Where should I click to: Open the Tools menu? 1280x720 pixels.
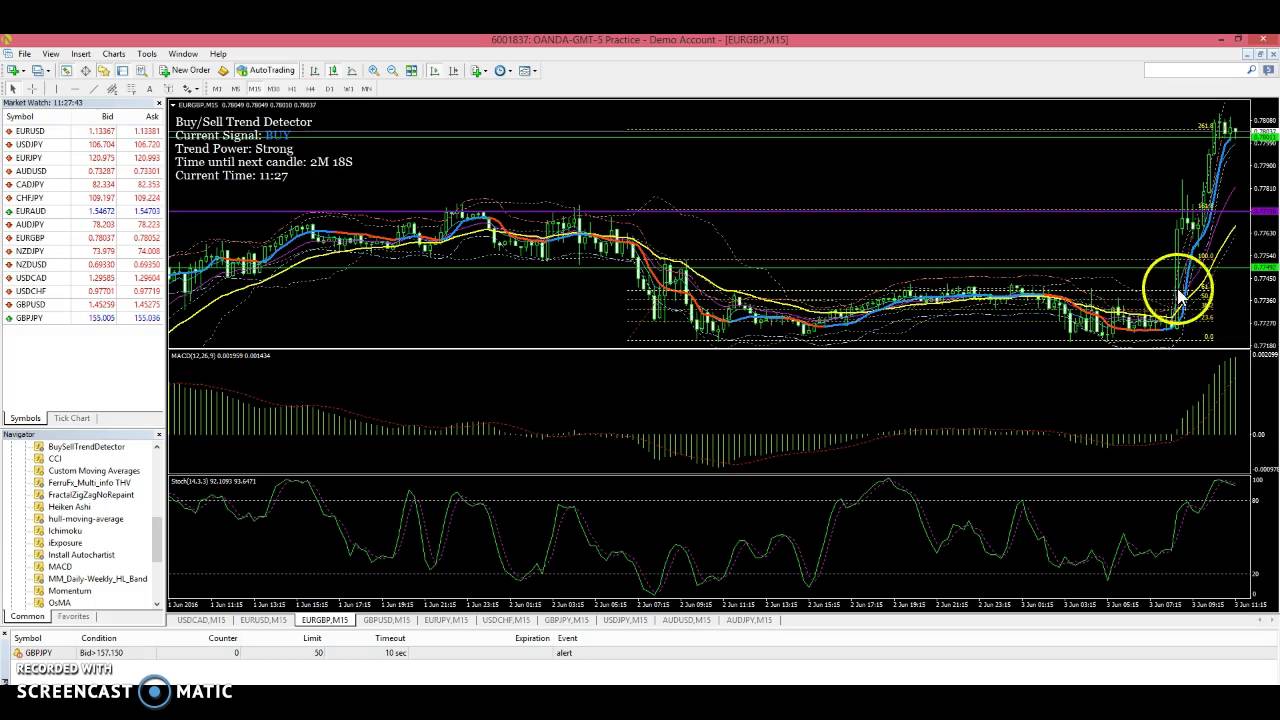(146, 54)
